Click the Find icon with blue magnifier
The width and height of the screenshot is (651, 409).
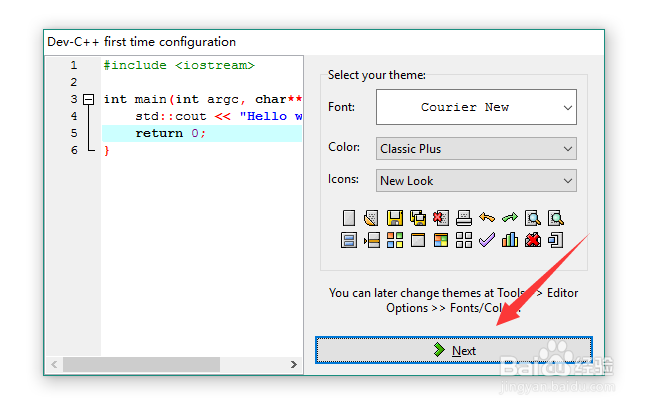pos(533,218)
